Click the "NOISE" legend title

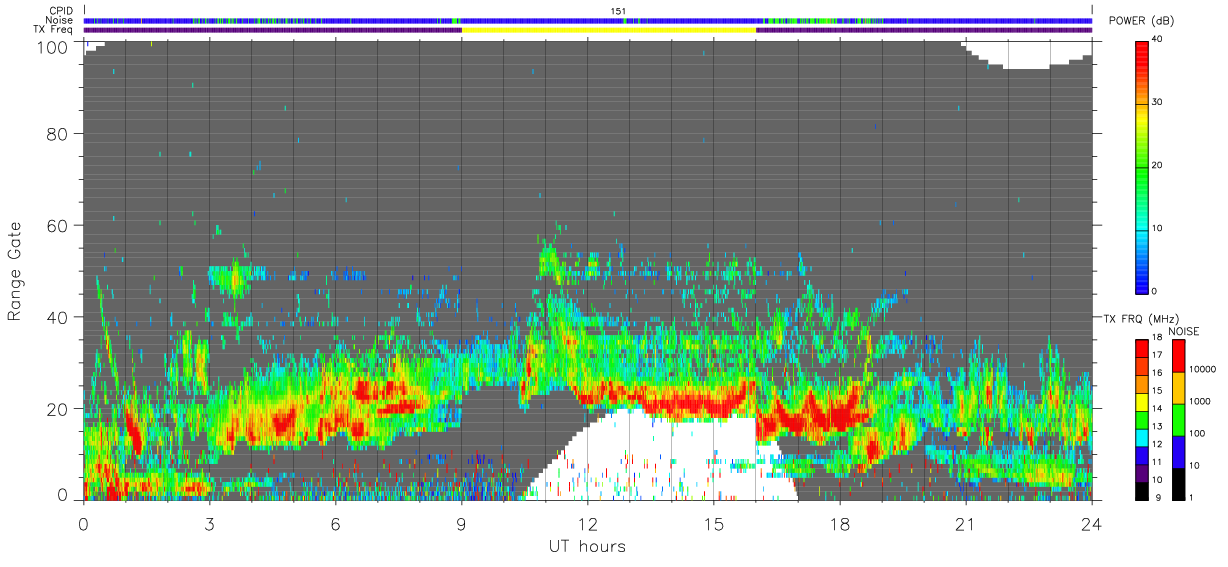tap(1184, 331)
